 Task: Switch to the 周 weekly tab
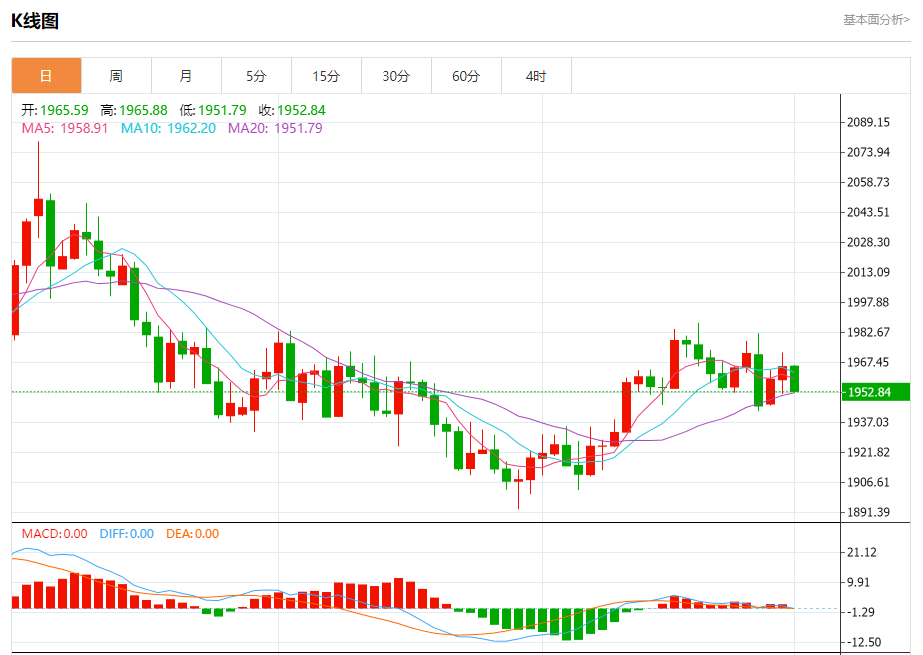[116, 76]
